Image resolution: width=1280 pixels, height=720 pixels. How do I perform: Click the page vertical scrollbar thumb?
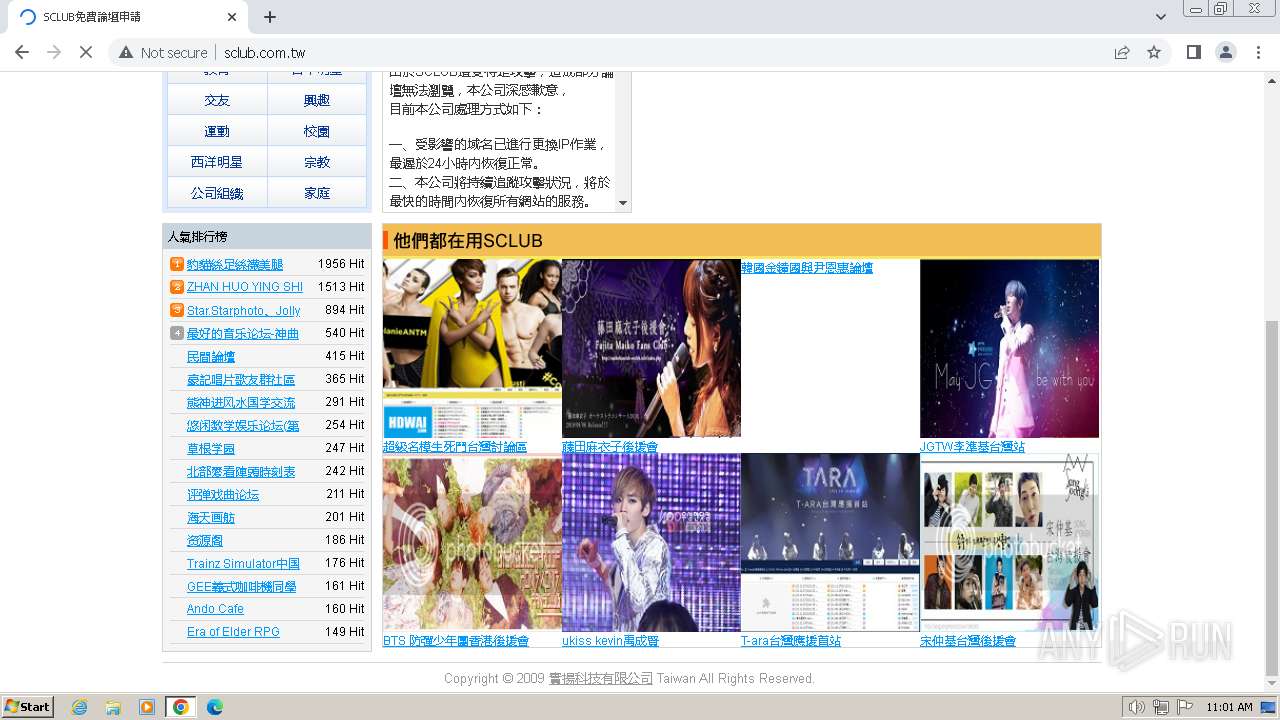coord(1272,497)
